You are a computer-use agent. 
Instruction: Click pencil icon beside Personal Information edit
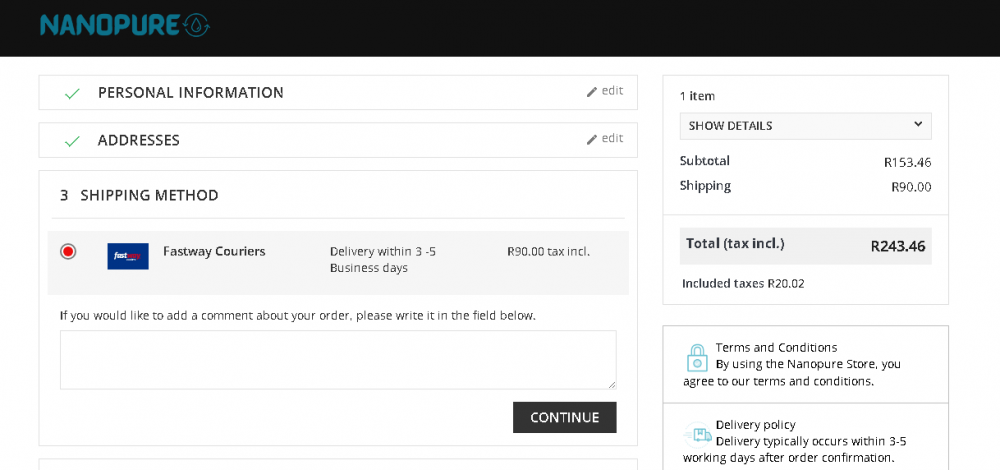tap(592, 92)
